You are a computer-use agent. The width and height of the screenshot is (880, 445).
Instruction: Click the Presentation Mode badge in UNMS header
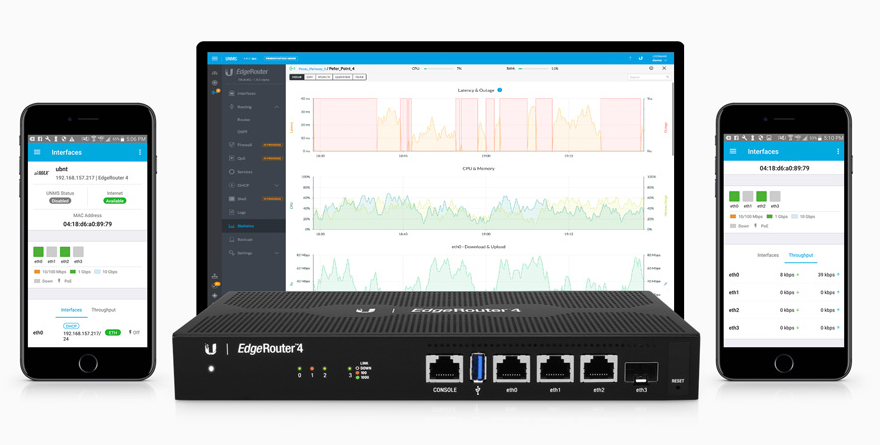(281, 58)
